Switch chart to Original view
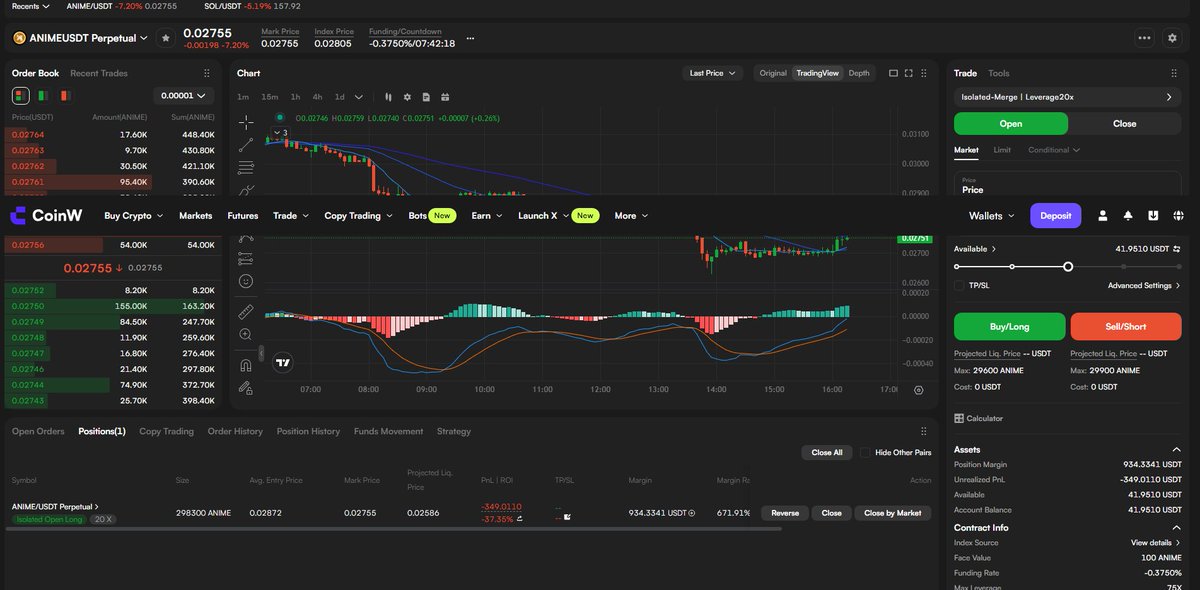This screenshot has width=1200, height=590. pos(773,73)
